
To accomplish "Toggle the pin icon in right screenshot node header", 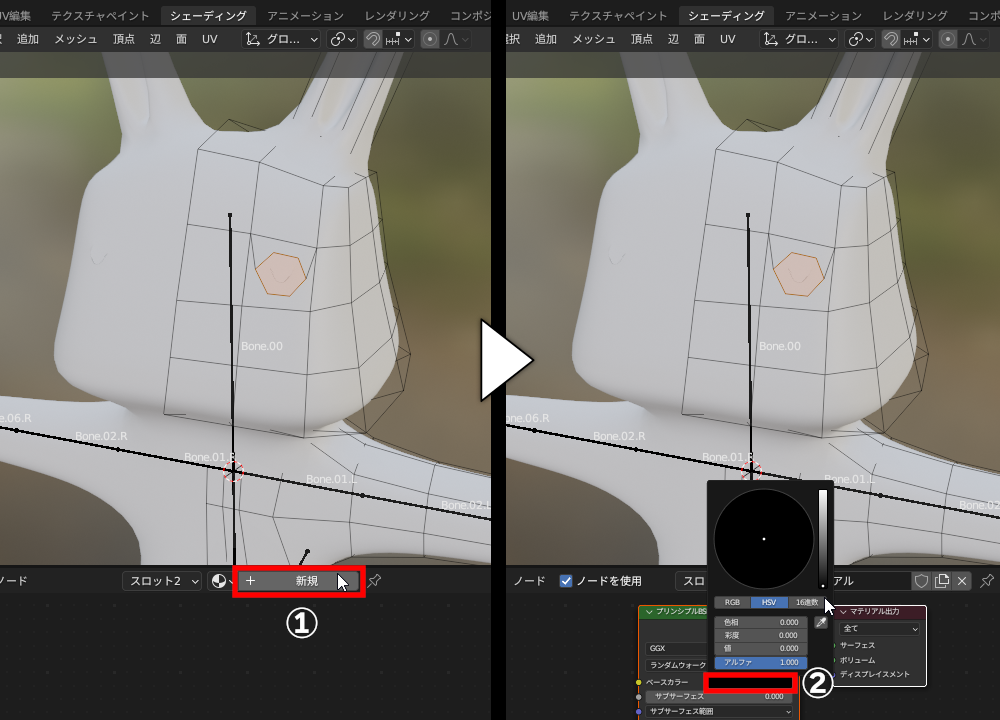I will pyautogui.click(x=987, y=581).
